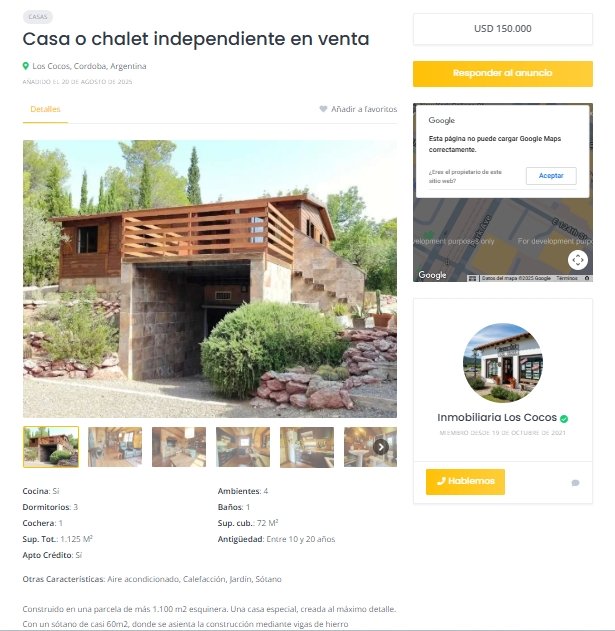This screenshot has width=615, height=631.
Task: Click the agency circular profile photo
Action: click(x=503, y=363)
